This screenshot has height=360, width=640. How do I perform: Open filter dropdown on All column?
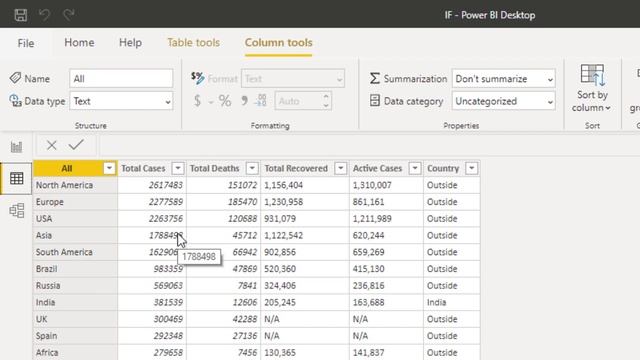tap(109, 168)
